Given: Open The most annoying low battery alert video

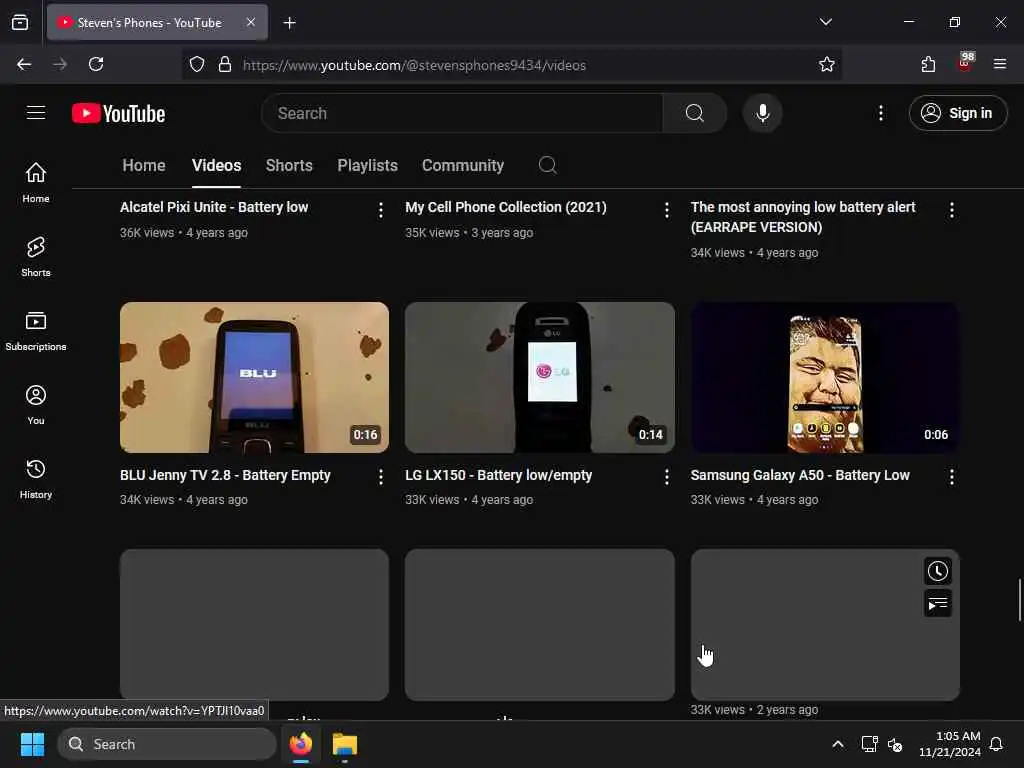Looking at the screenshot, I should (803, 217).
